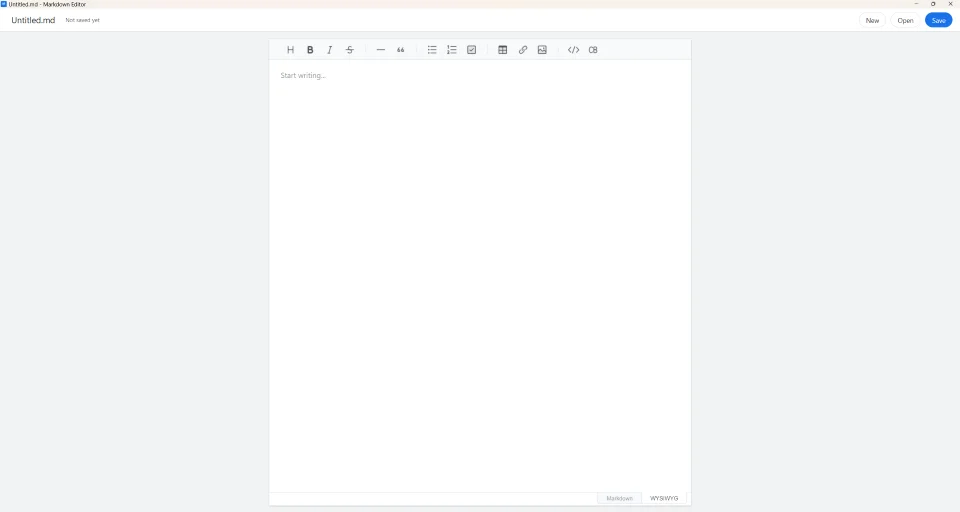This screenshot has height=512, width=960.
Task: Click the Open file button
Action: tap(905, 20)
